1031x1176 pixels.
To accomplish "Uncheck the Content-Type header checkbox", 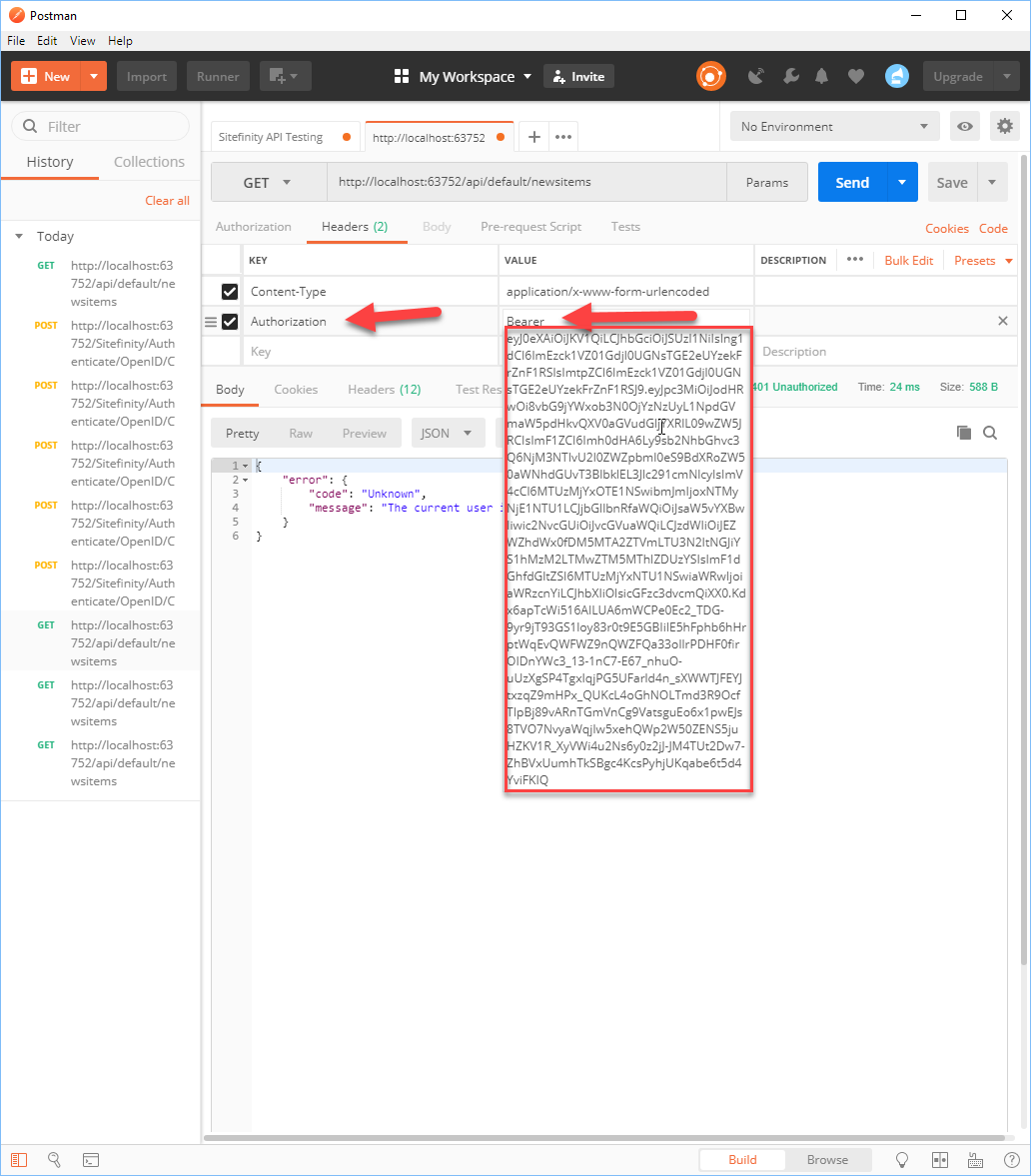I will (x=230, y=291).
